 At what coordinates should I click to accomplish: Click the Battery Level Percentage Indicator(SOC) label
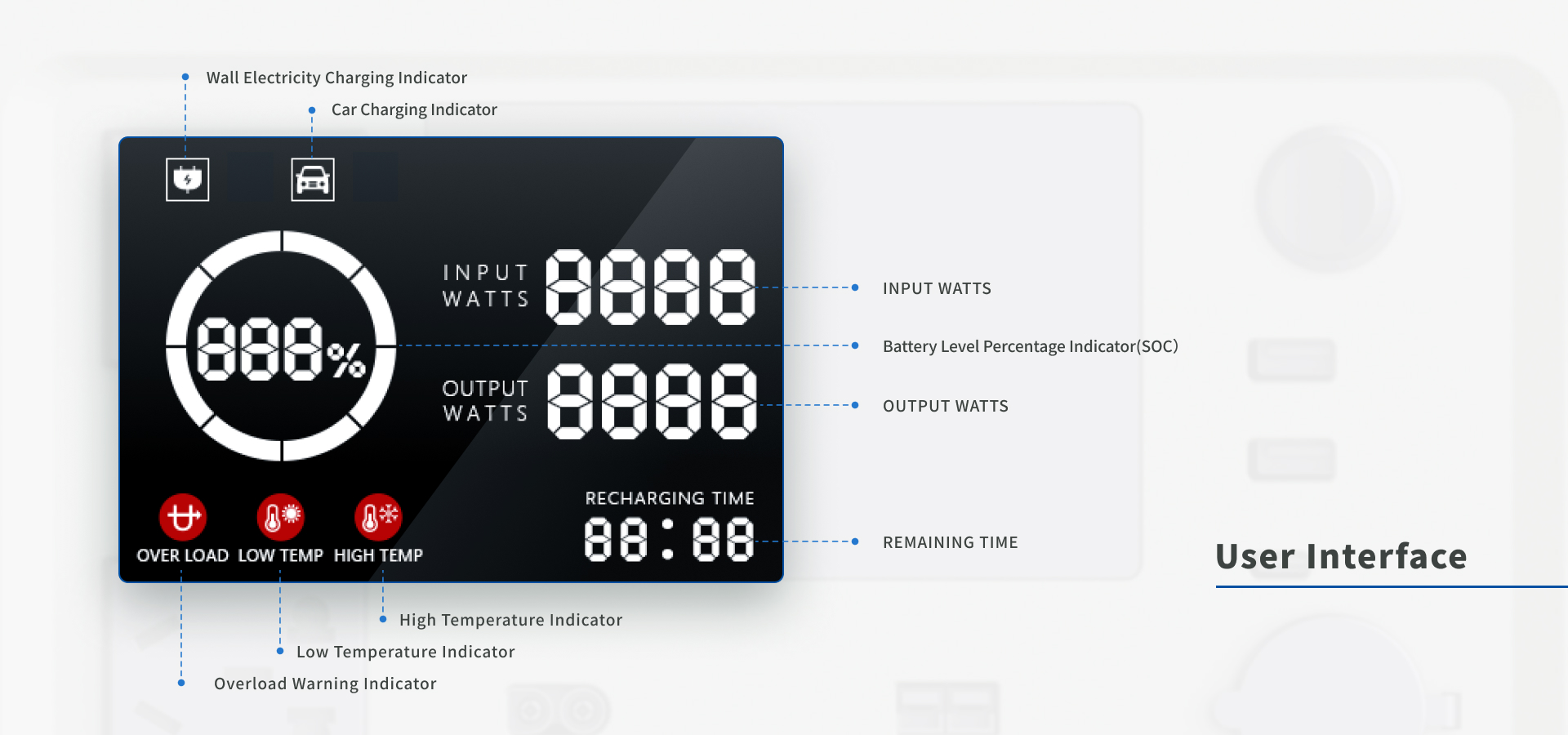point(1030,346)
